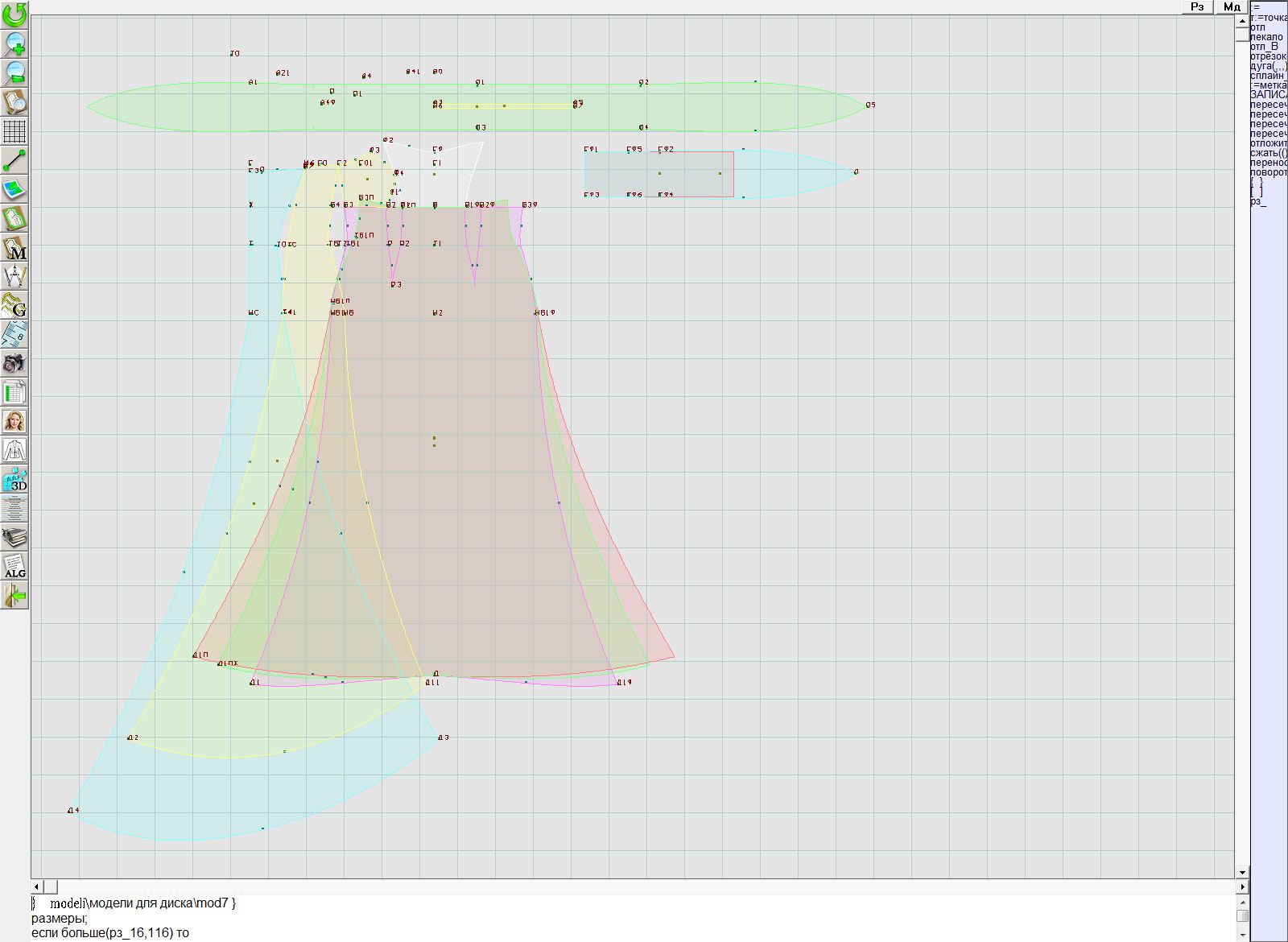Toggle the grid display icon
Screen dimensions: 1288x942
tap(14, 130)
